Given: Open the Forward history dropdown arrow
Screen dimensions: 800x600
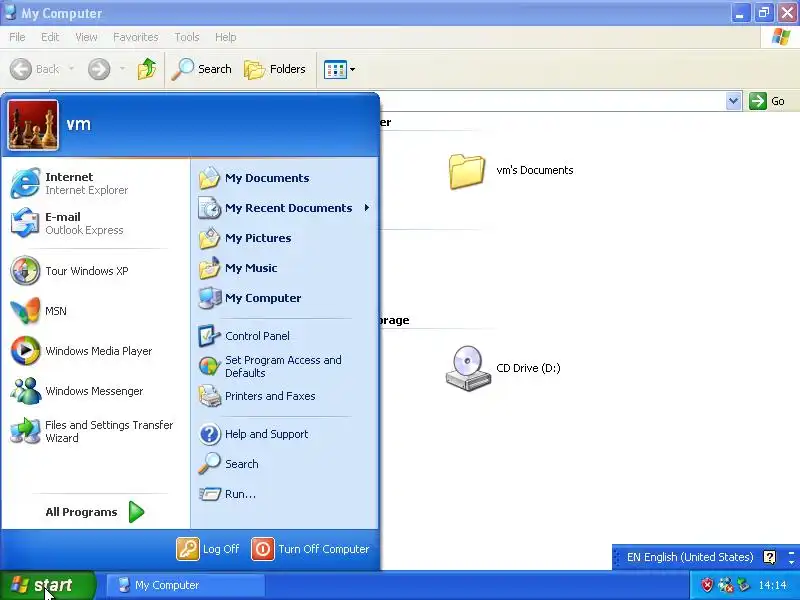Looking at the screenshot, I should coord(122,68).
